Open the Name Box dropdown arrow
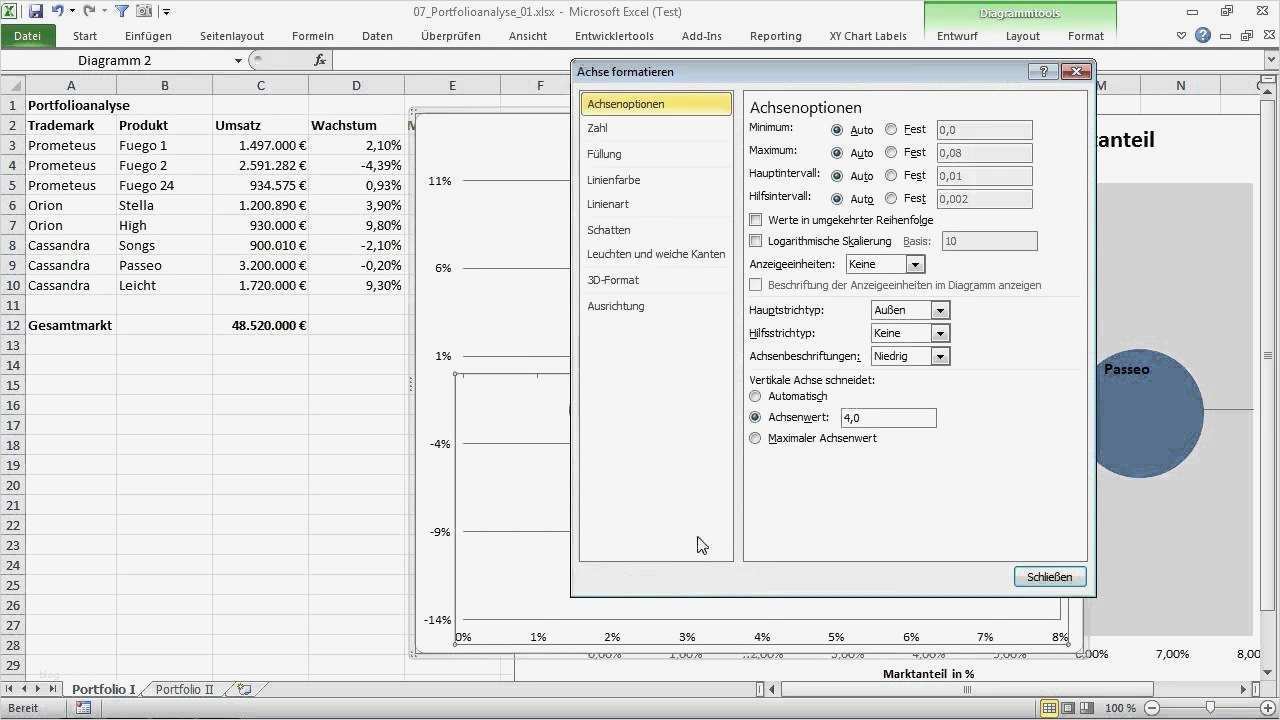 click(x=238, y=60)
